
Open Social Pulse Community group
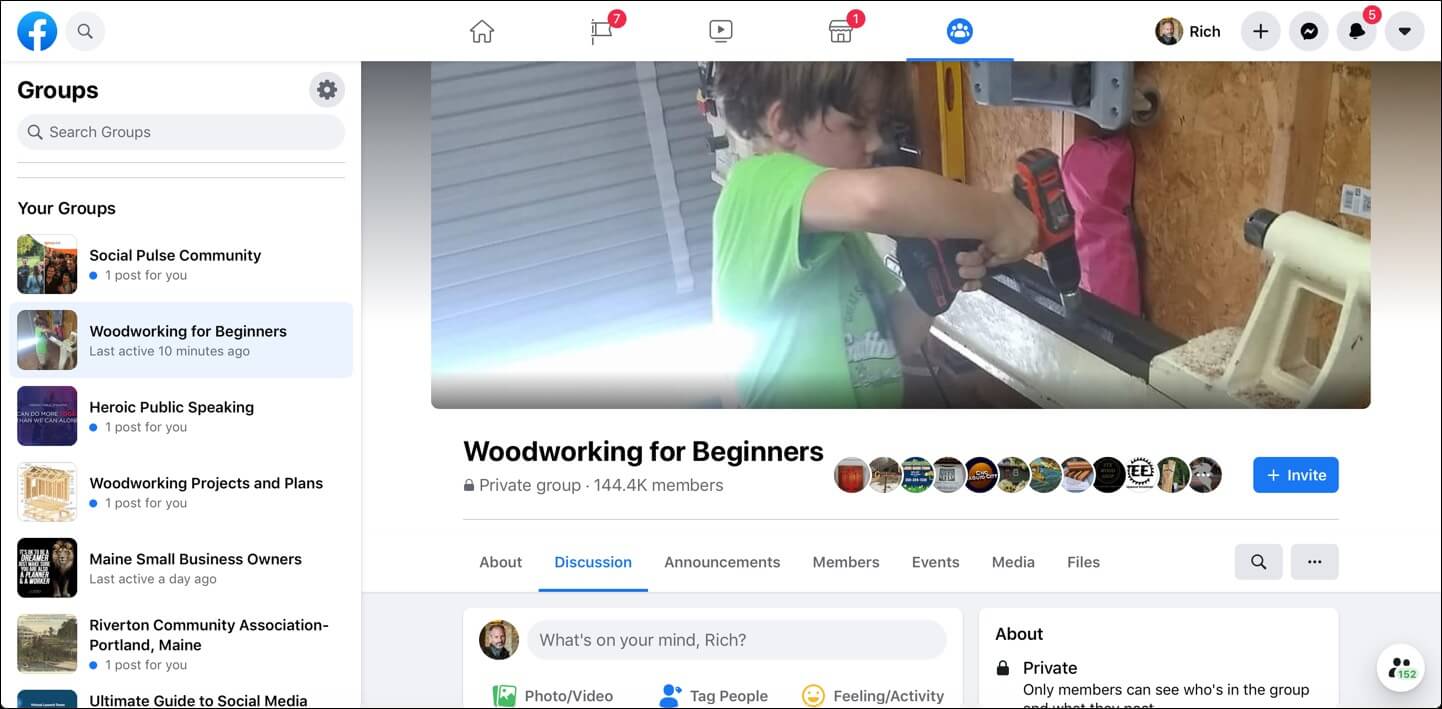pos(181,264)
